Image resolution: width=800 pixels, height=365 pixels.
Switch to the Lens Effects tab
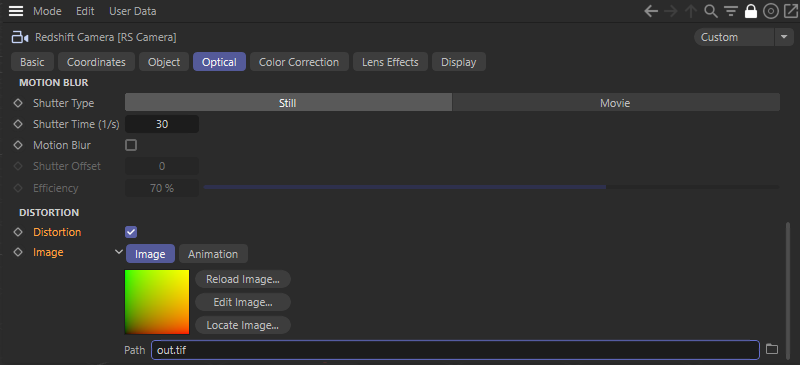390,62
